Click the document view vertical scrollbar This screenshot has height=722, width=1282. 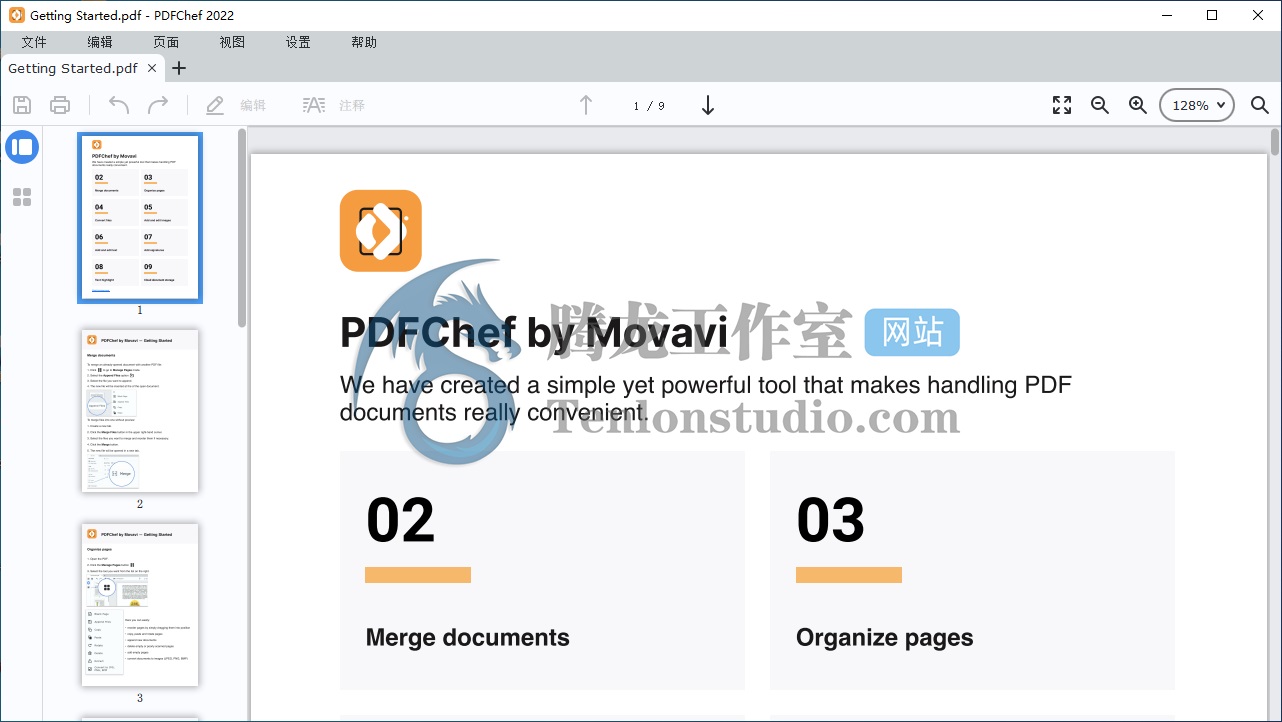[1275, 142]
